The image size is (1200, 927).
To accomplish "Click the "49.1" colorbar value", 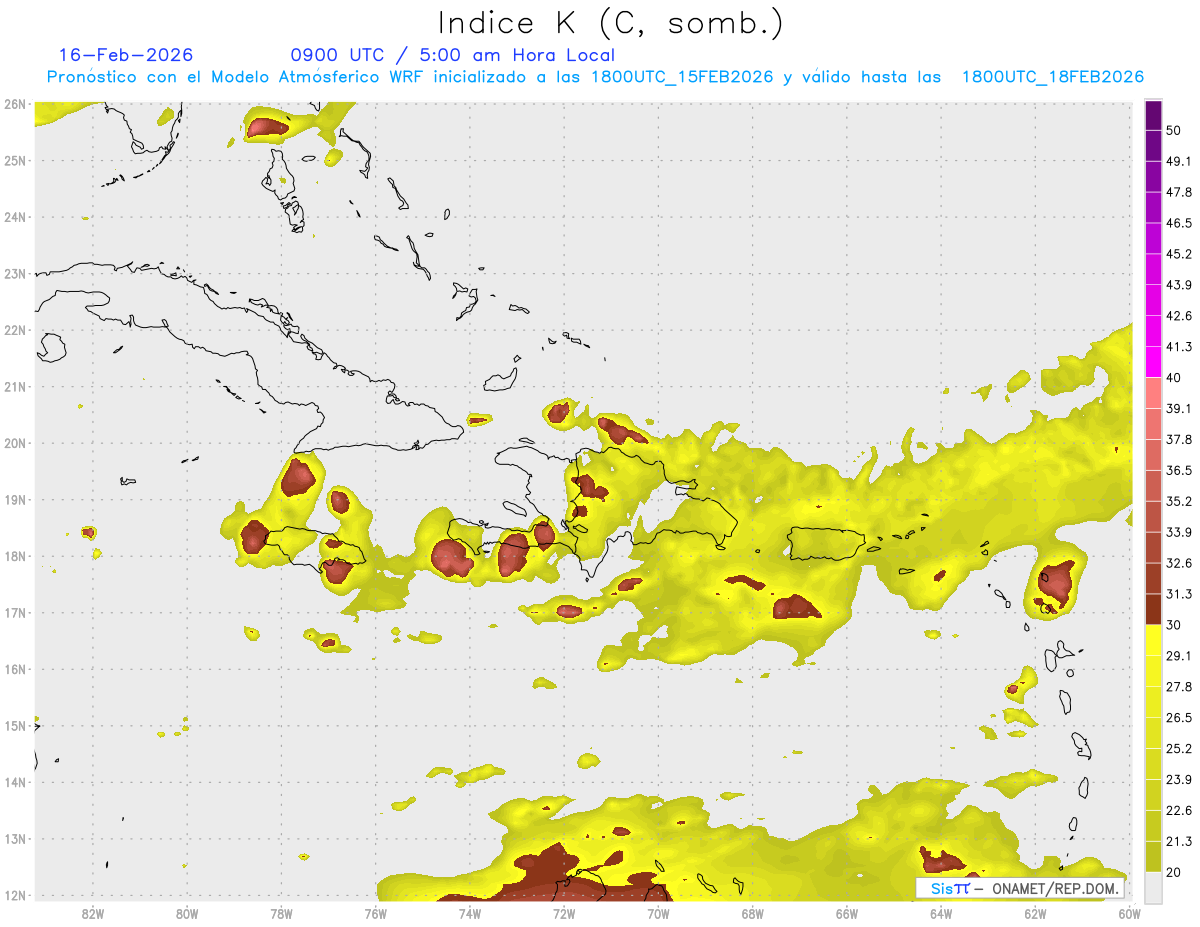I will (1179, 161).
